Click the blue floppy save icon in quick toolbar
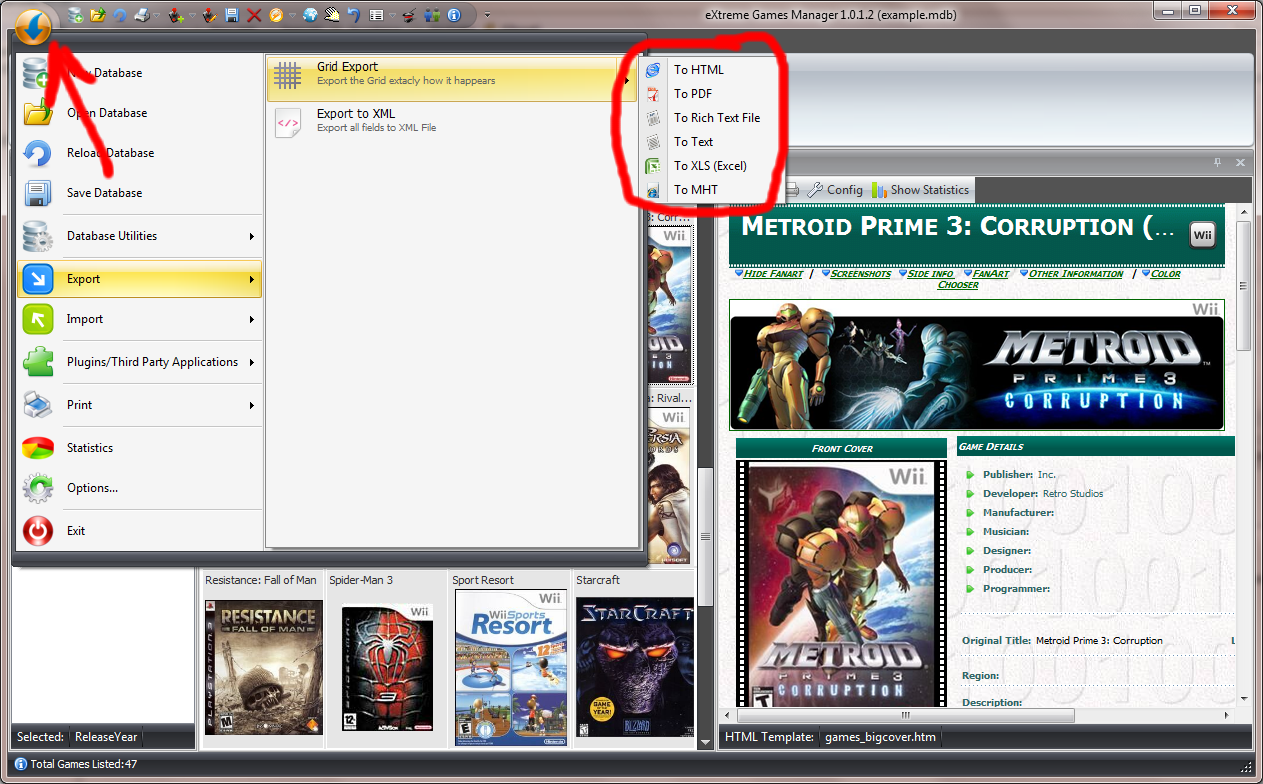Screen dimensions: 1263x784 pyautogui.click(x=232, y=15)
